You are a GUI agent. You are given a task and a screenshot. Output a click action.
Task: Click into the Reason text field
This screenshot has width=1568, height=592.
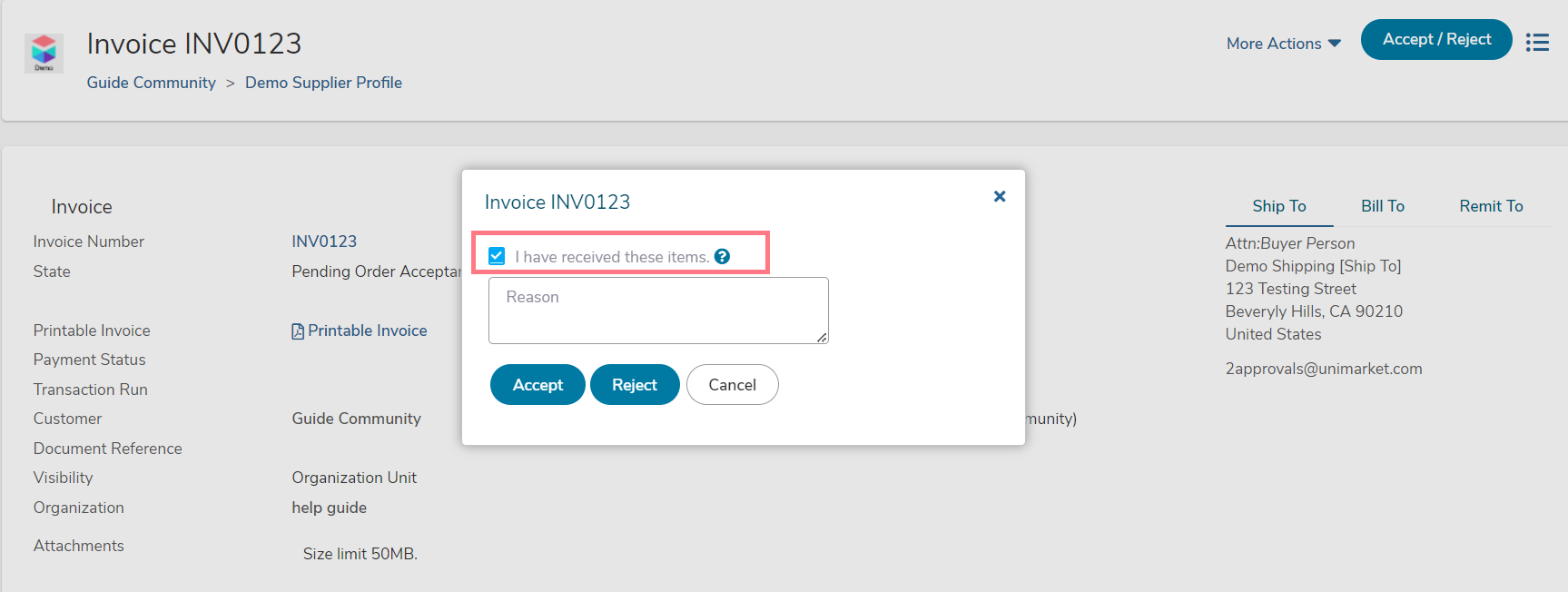click(x=658, y=311)
